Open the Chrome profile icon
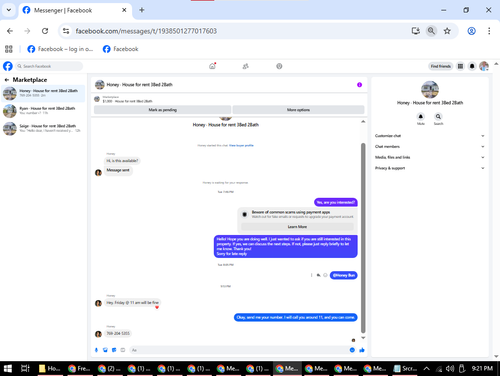The width and height of the screenshot is (500, 376). click(x=471, y=31)
